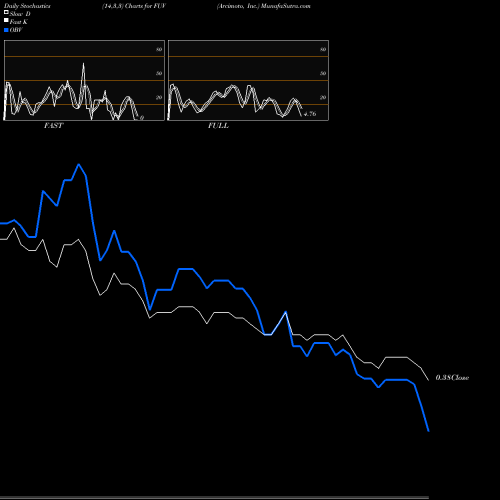Click the '80' level label in FAST chart

click(x=159, y=49)
